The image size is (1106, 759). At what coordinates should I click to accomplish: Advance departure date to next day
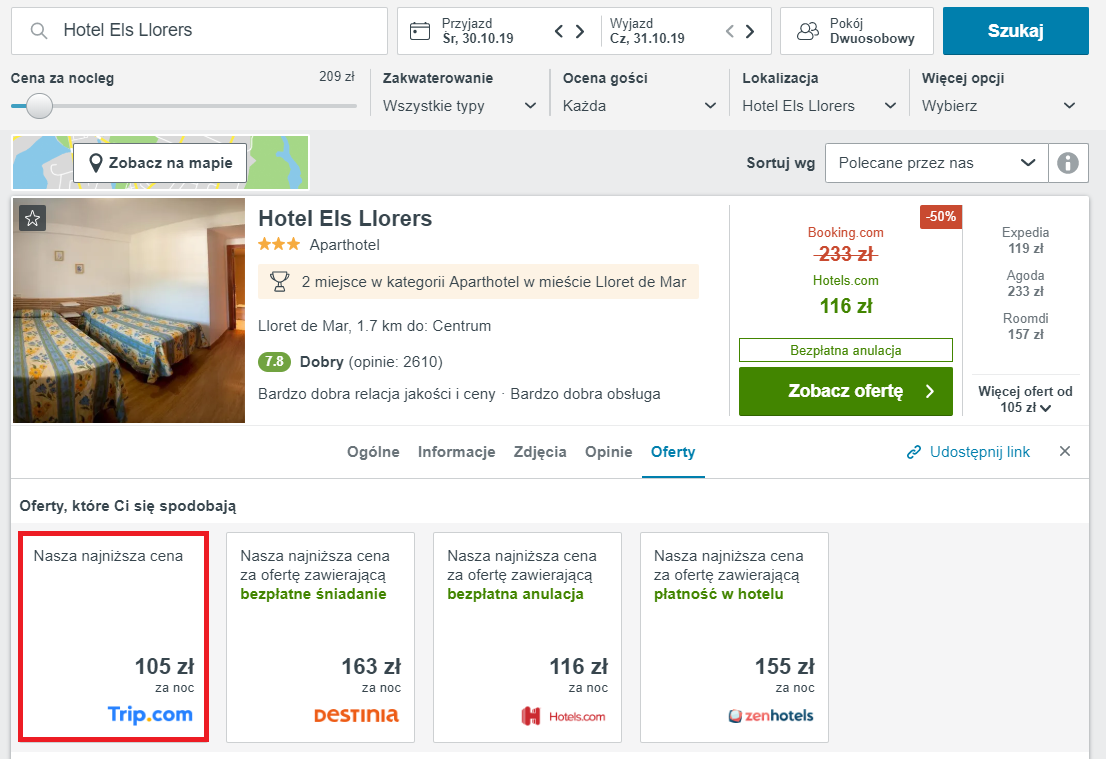(750, 31)
